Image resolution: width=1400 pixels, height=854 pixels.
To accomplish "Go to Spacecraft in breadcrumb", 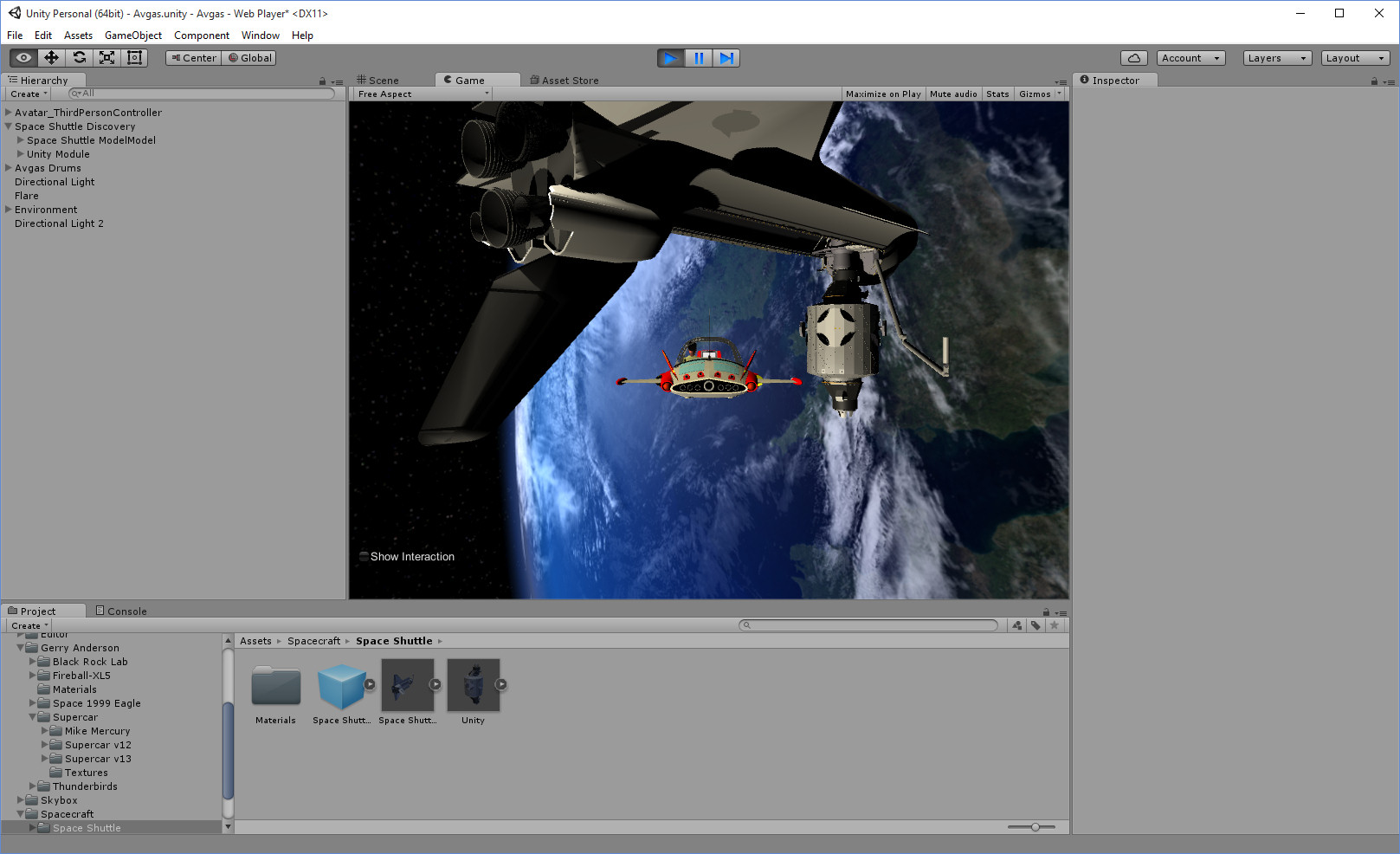I will pyautogui.click(x=313, y=641).
